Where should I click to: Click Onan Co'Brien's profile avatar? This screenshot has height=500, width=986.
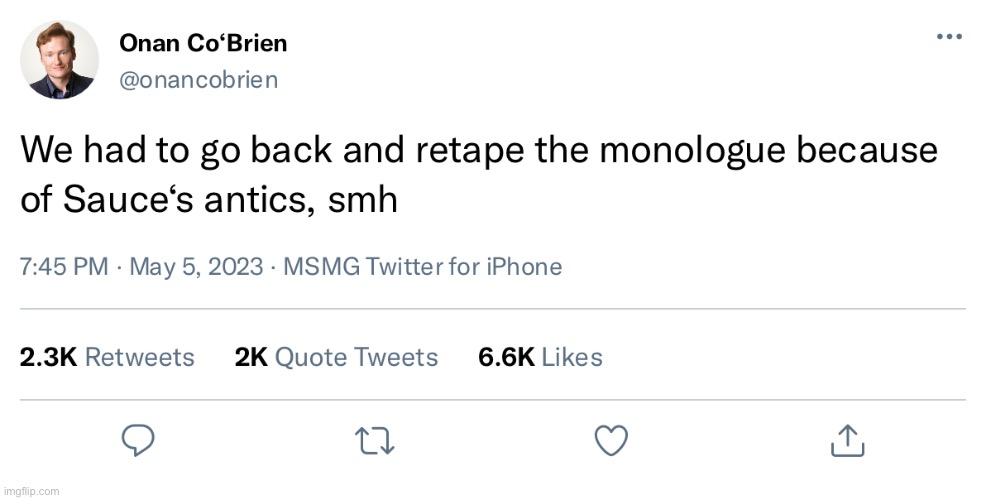pos(60,60)
